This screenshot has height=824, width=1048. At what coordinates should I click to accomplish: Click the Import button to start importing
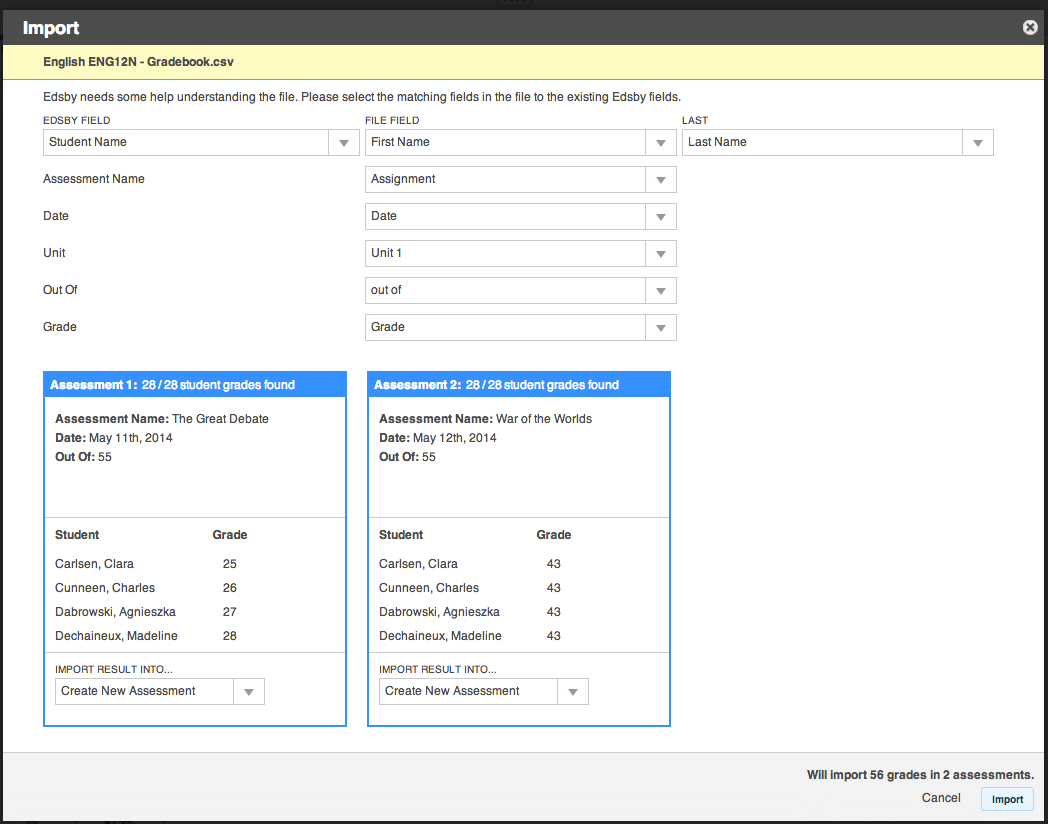1007,798
